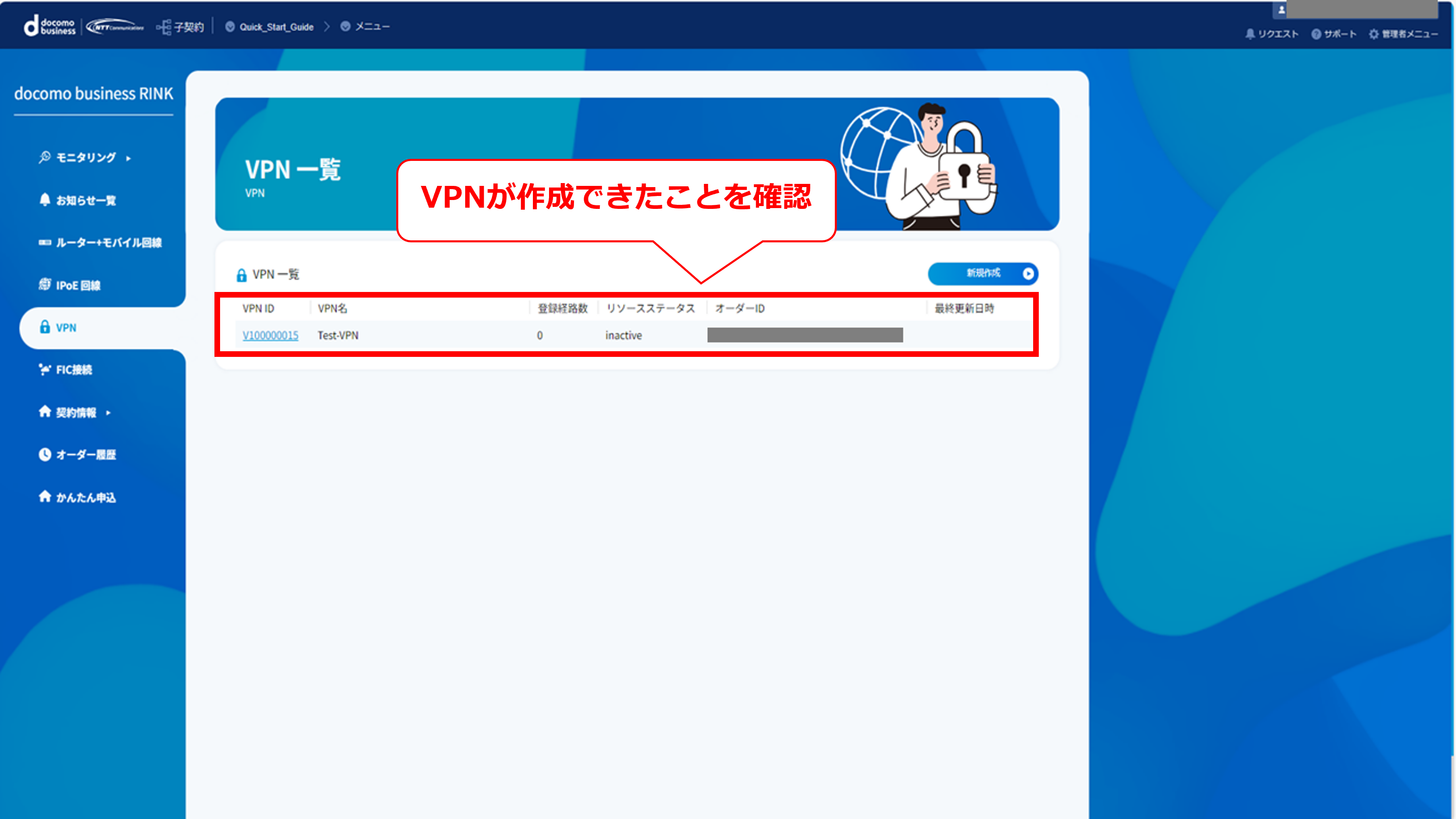Open オーダー履歴 in the sidebar

[86, 455]
